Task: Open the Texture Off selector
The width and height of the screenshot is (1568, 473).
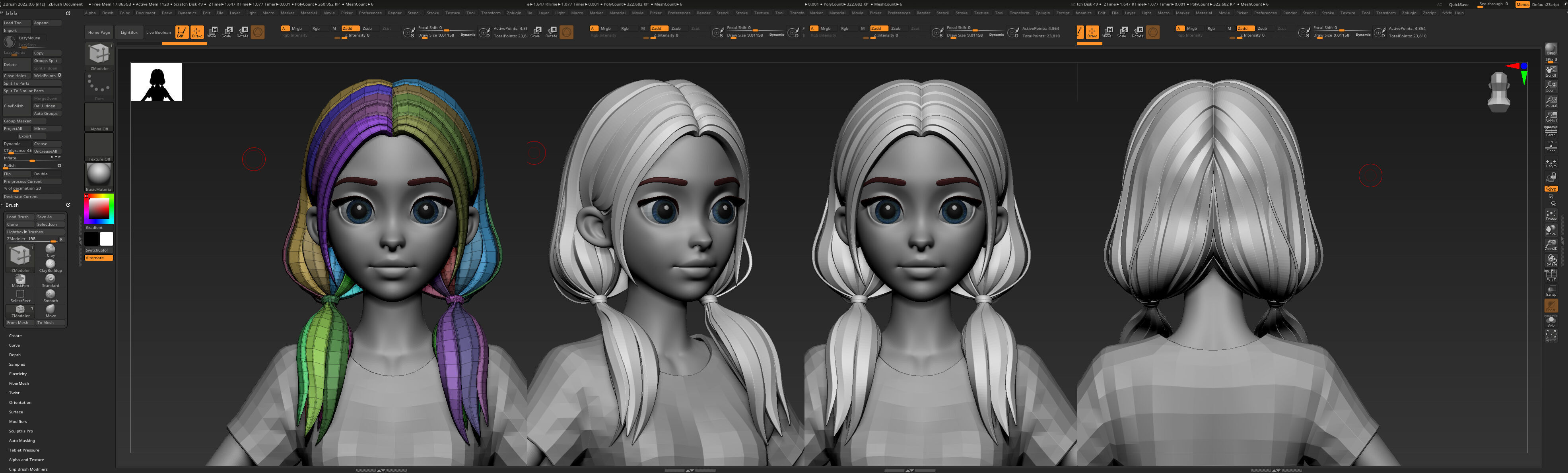Action: click(x=99, y=147)
